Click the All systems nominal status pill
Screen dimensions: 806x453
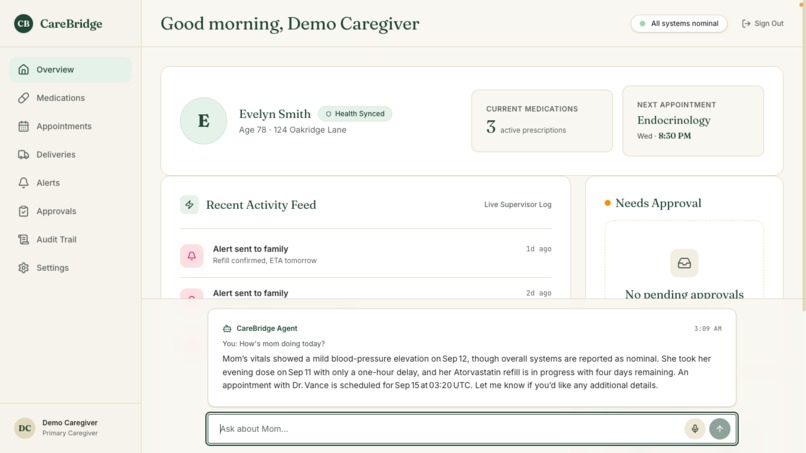tap(679, 24)
